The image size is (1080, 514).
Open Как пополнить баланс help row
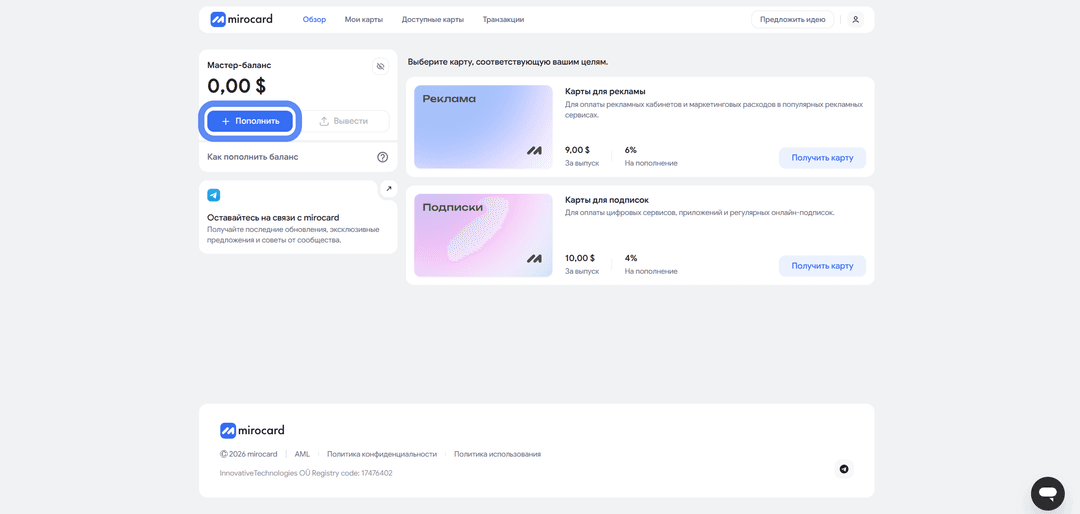point(298,157)
